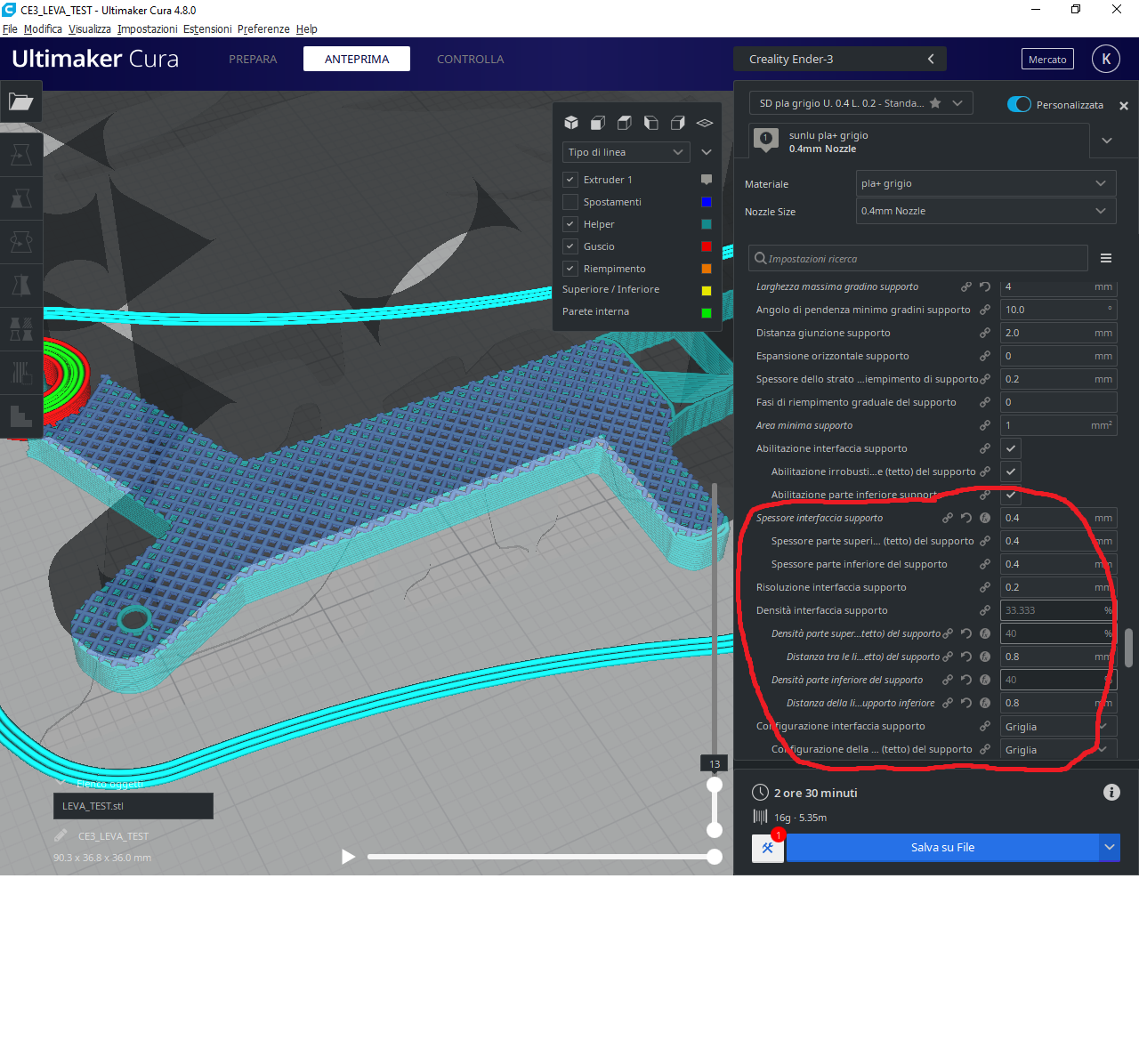Toggle the Personalizzata switch
The image size is (1139, 1064).
tap(1019, 104)
